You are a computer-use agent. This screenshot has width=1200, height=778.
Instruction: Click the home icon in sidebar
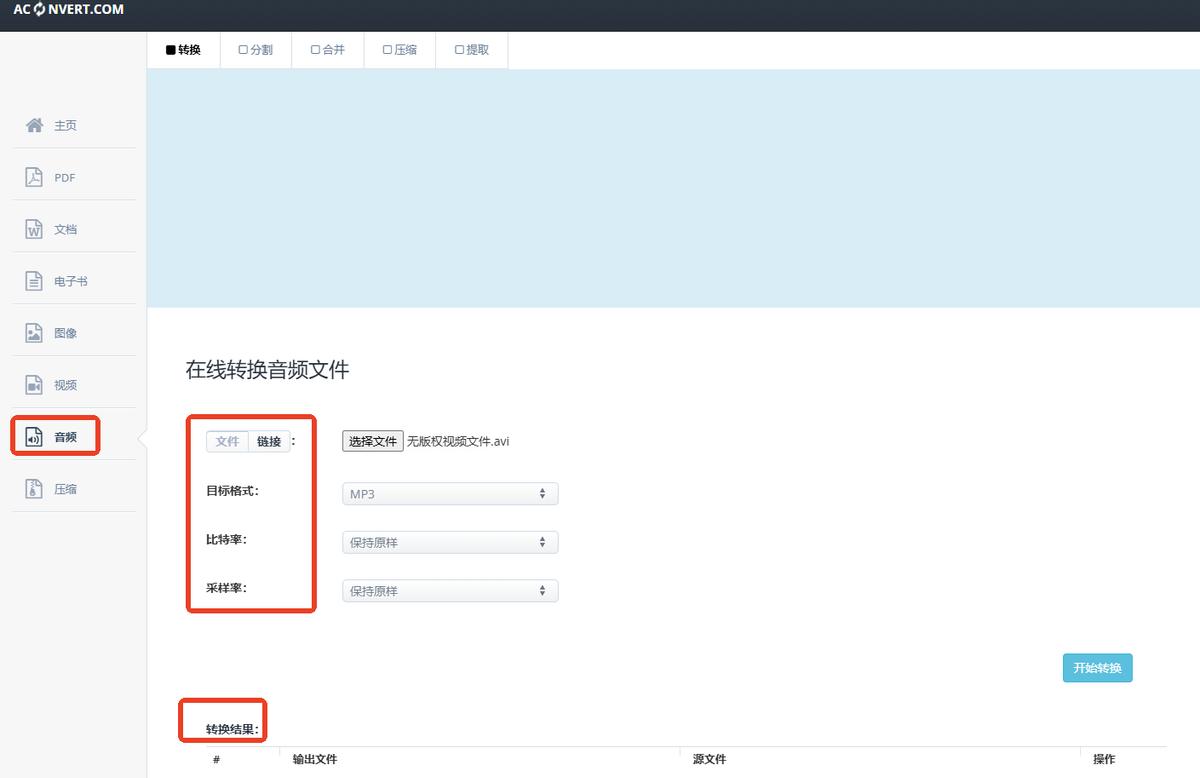pyautogui.click(x=35, y=125)
